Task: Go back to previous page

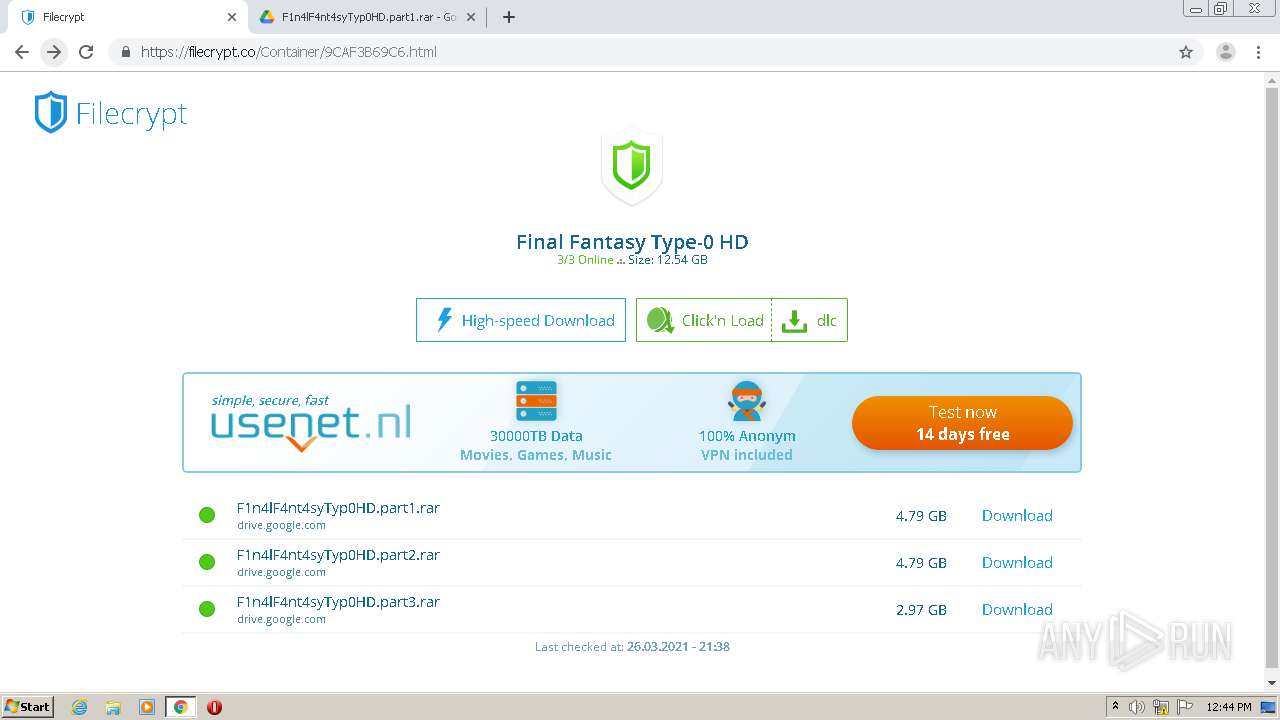Action: [22, 52]
